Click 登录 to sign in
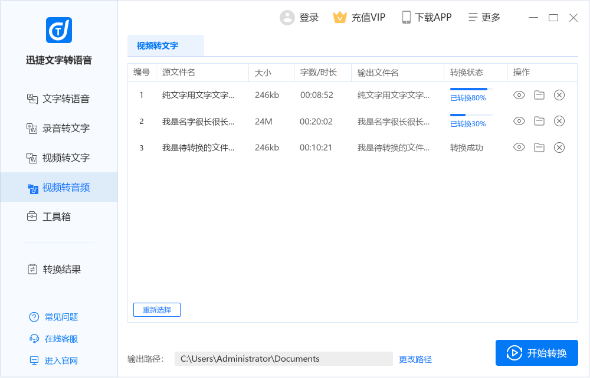 pos(300,17)
